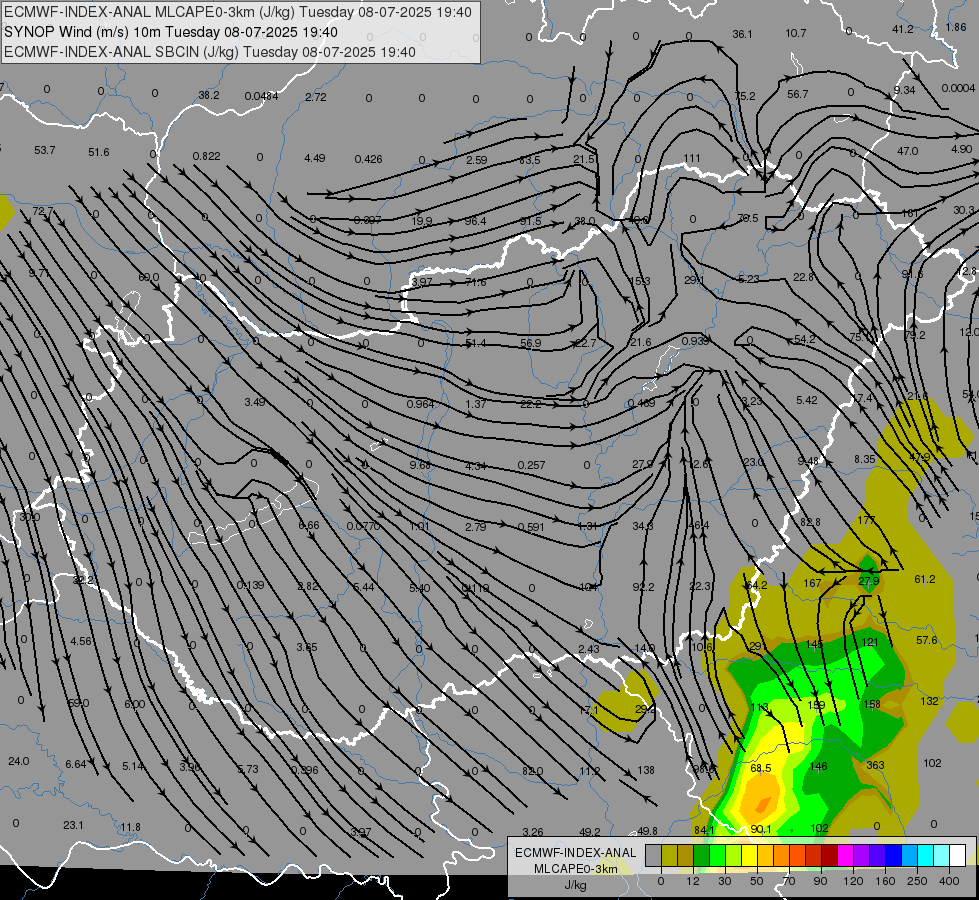Click the legend label ECMWF-INDEX-ANAL

tap(576, 853)
